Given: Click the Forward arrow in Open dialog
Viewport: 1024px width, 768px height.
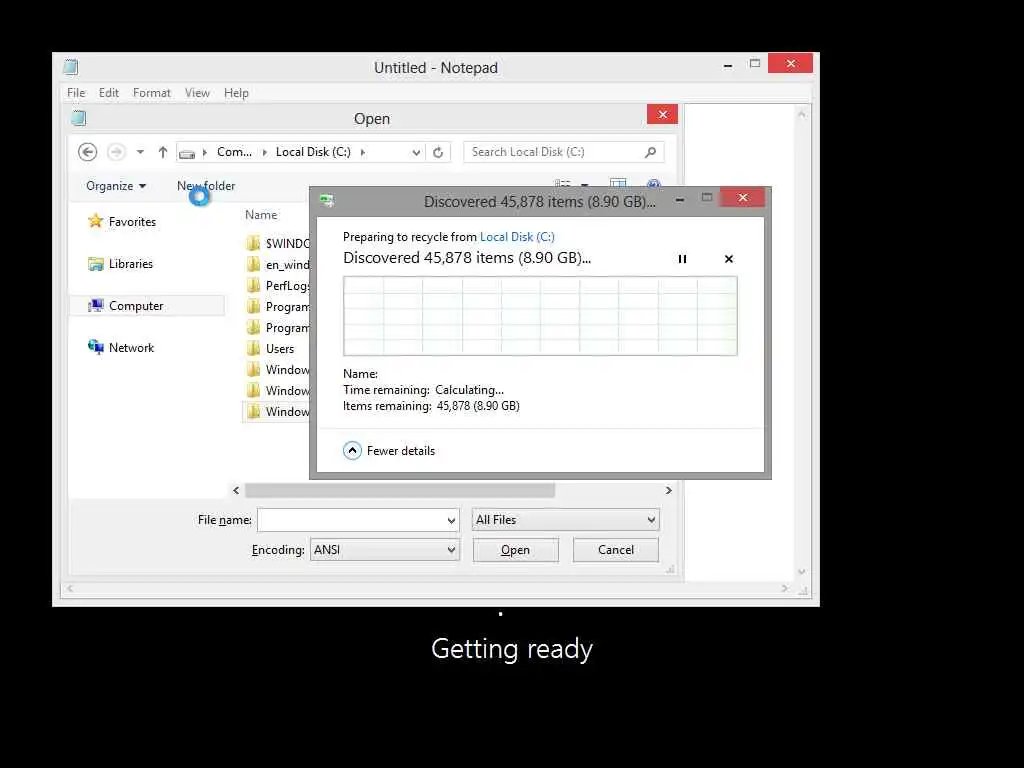Looking at the screenshot, I should (x=116, y=152).
